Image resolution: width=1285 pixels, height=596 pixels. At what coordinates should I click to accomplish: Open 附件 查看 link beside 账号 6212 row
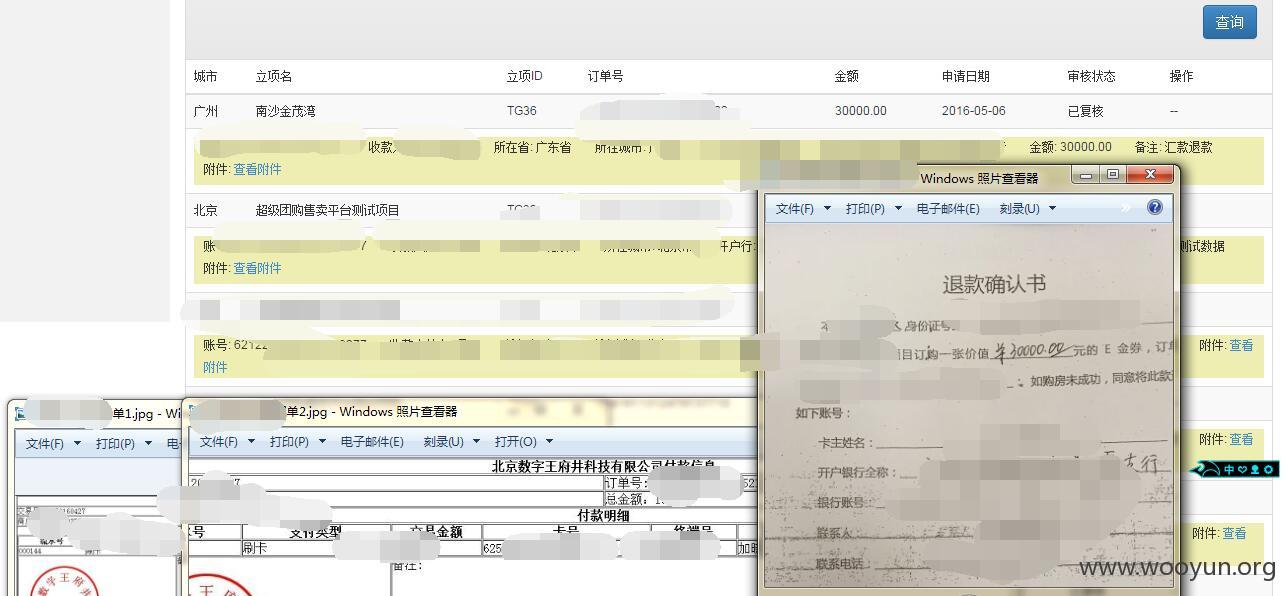1241,345
